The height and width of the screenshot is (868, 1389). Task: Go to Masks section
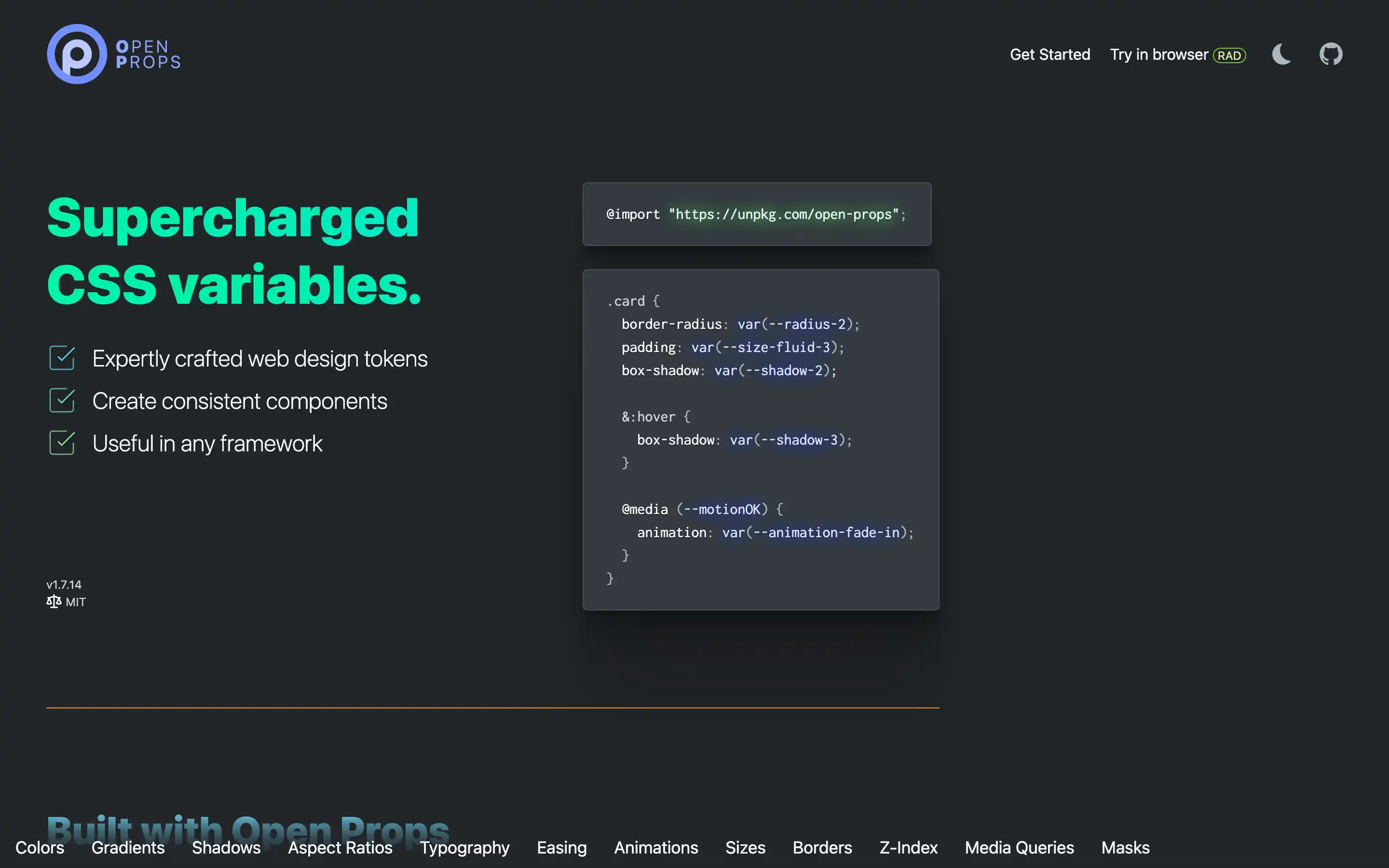coord(1125,847)
